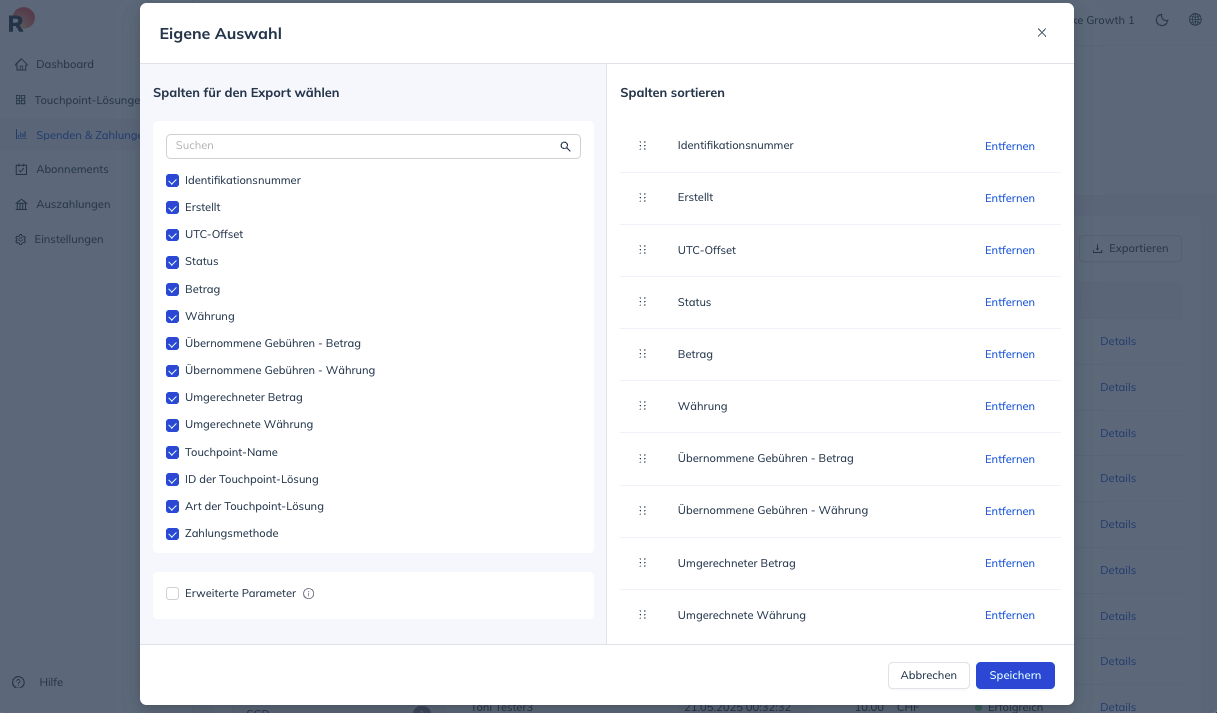Click drag handle for Übernommene Gebühren - Betrag
The width and height of the screenshot is (1217, 713).
pos(642,459)
